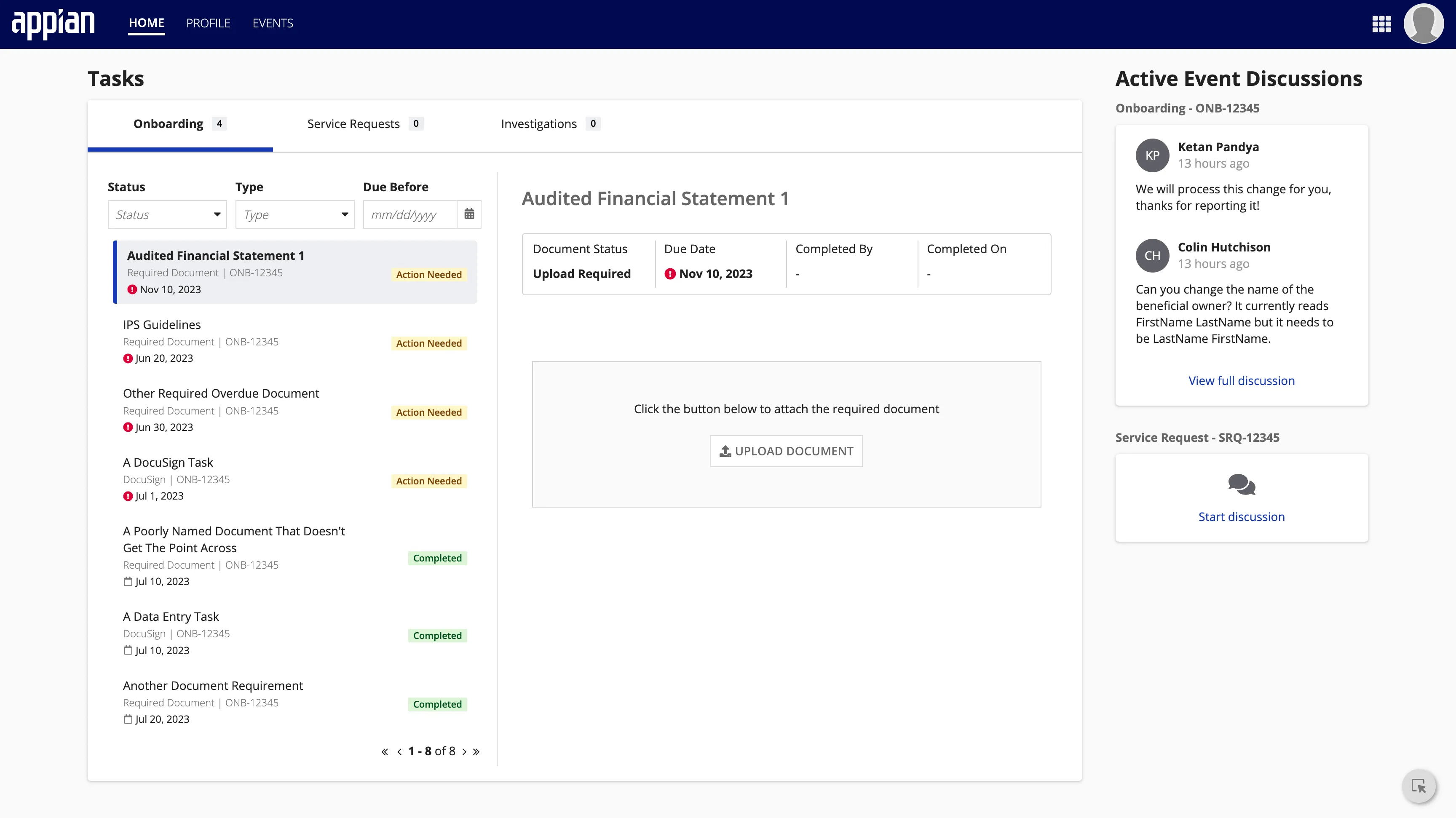Open the Status filter dropdown

coord(167,214)
